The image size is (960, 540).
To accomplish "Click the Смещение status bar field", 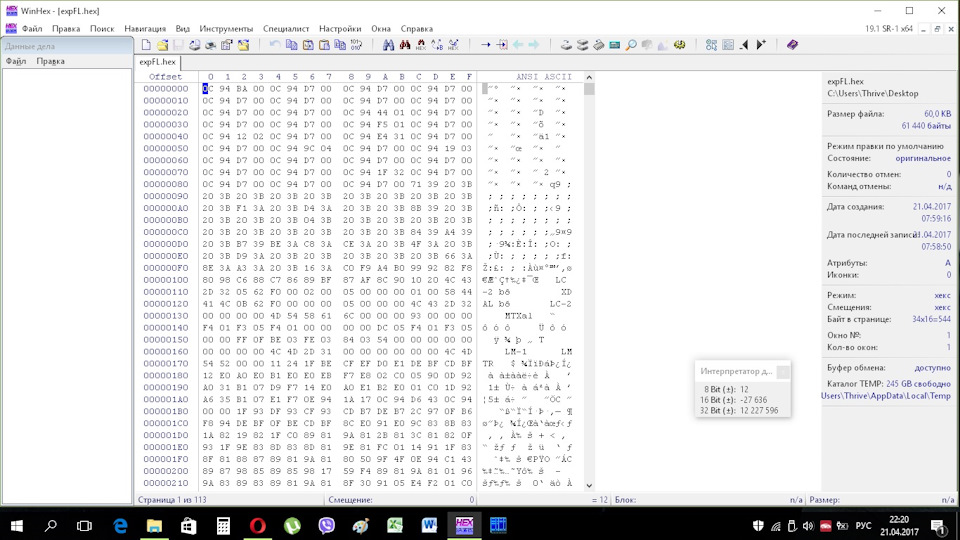I will pyautogui.click(x=400, y=500).
